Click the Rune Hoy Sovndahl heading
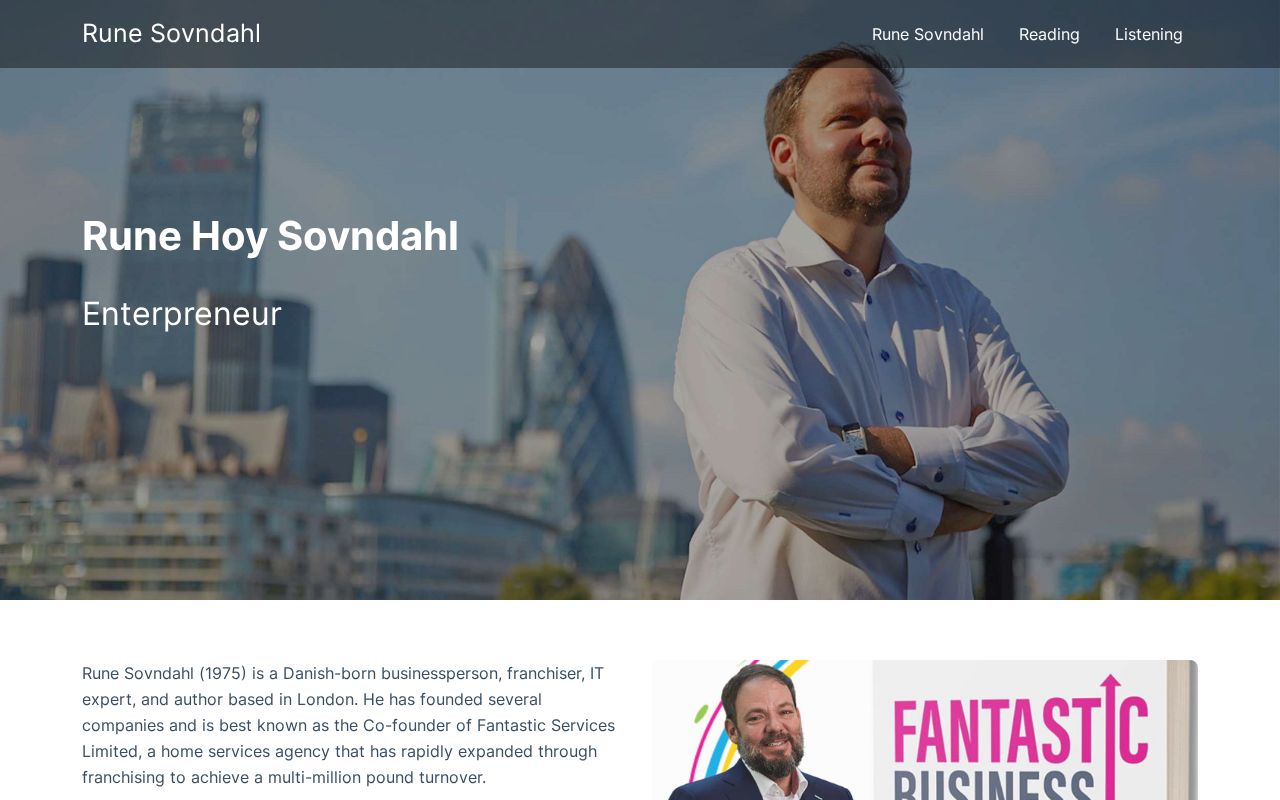The height and width of the screenshot is (800, 1280). (x=270, y=236)
